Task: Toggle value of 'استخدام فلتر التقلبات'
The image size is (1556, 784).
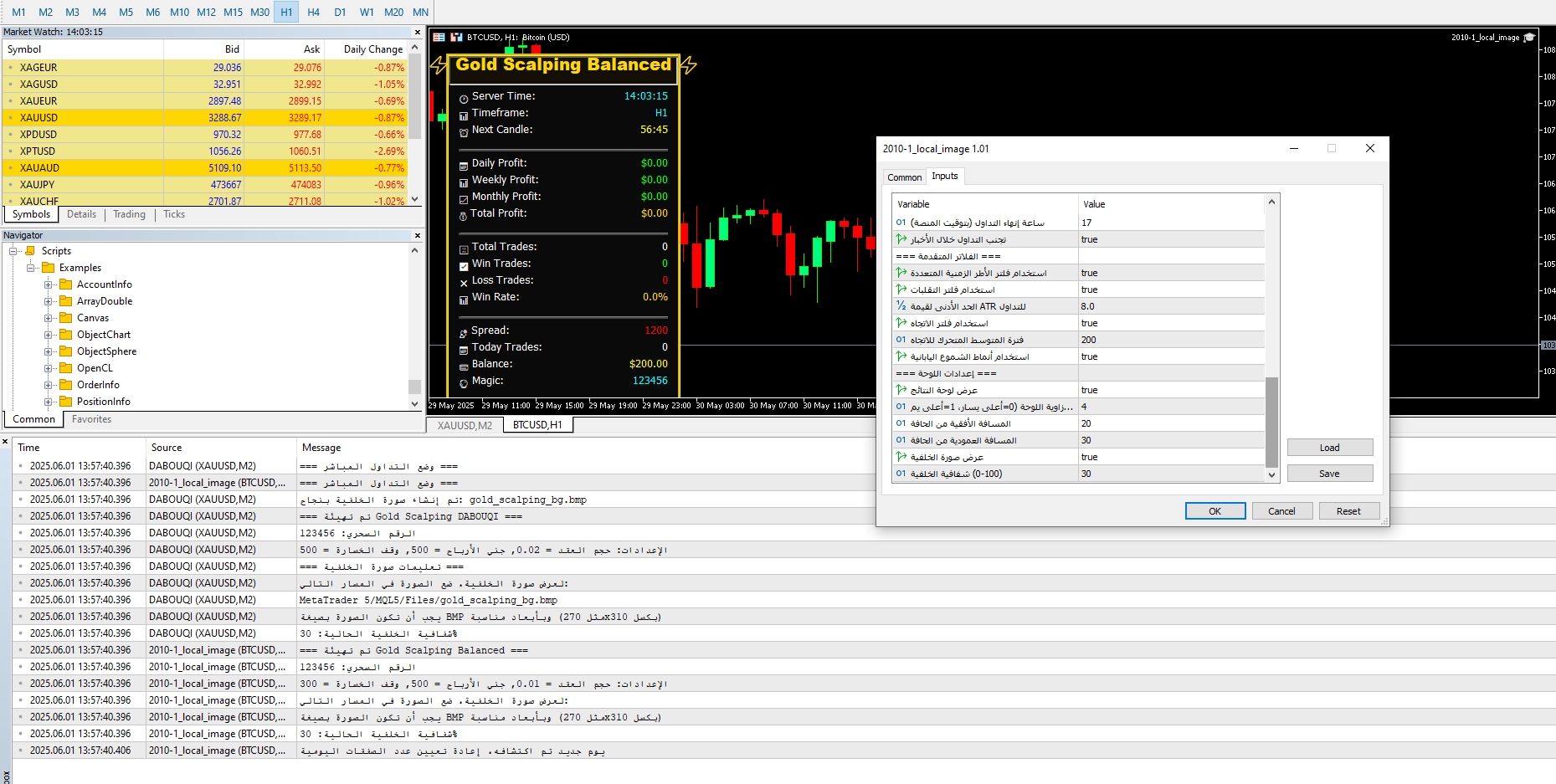Action: [x=1171, y=290]
